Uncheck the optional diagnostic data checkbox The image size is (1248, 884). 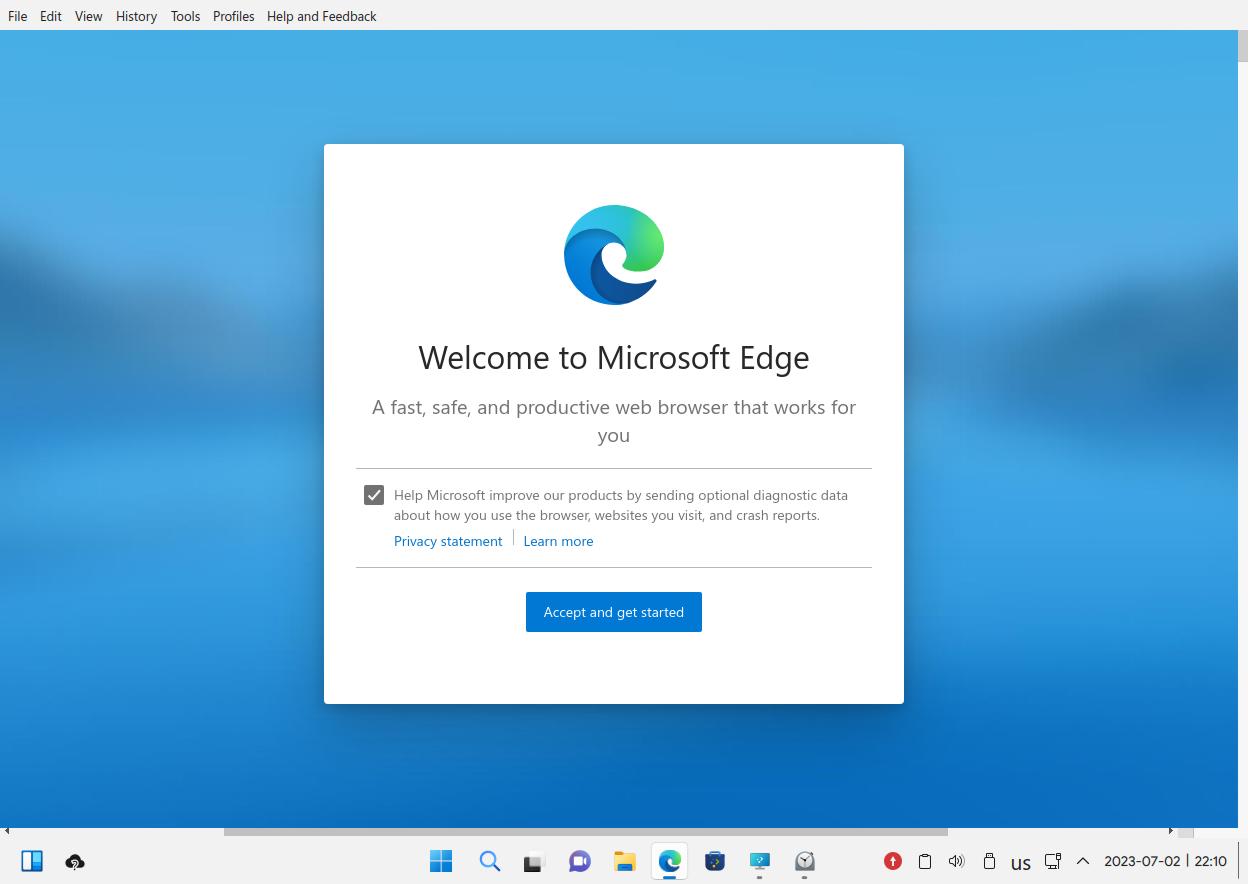pyautogui.click(x=374, y=495)
